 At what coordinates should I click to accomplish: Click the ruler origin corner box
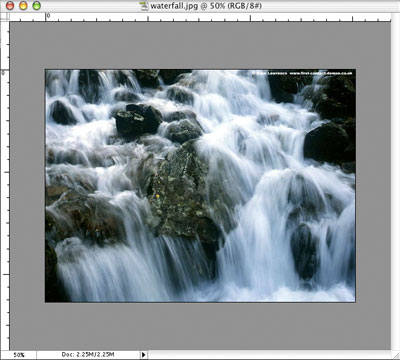coord(5,17)
